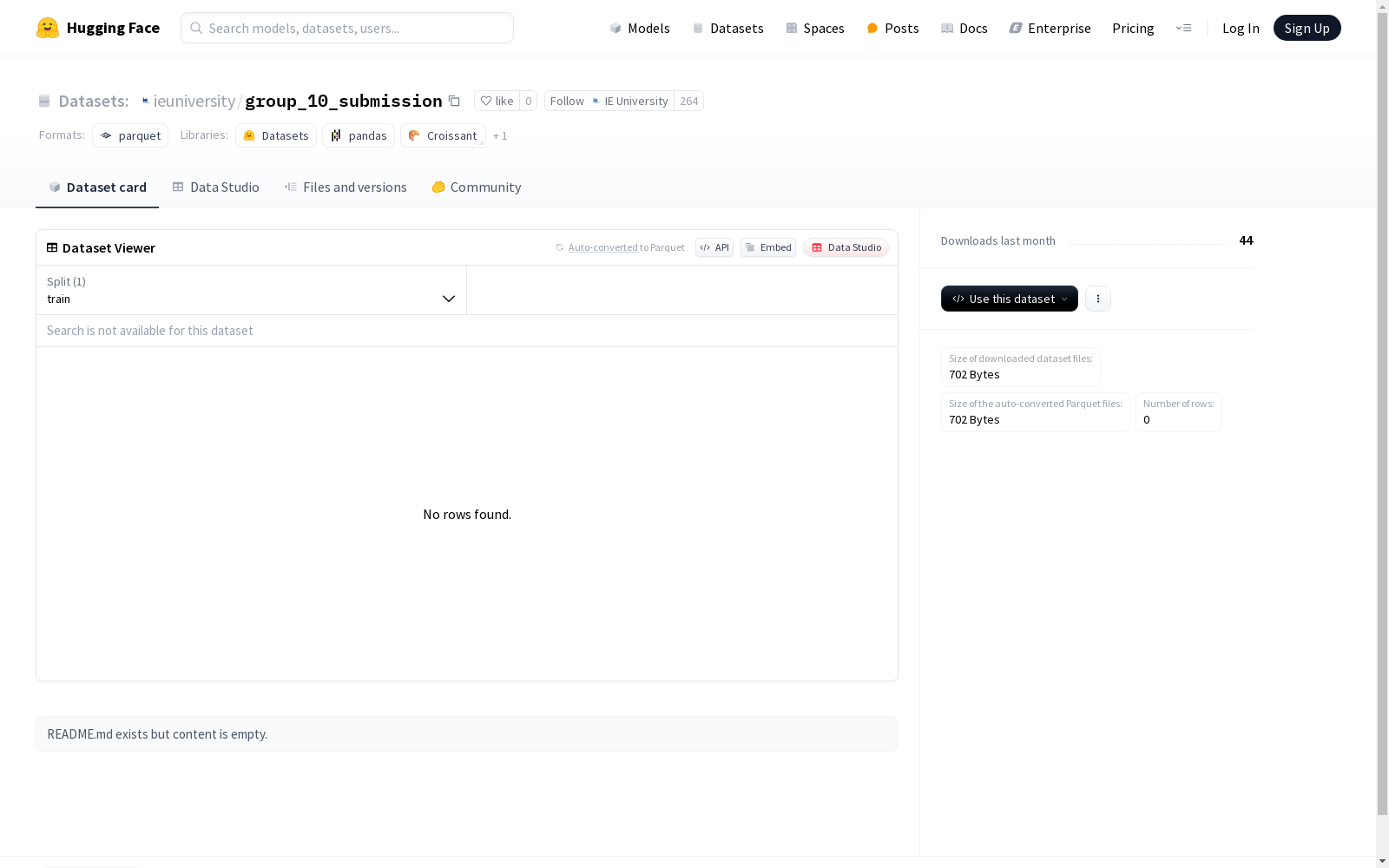This screenshot has height=868, width=1389.
Task: Click the Number of rows value 0
Action: point(1146,419)
